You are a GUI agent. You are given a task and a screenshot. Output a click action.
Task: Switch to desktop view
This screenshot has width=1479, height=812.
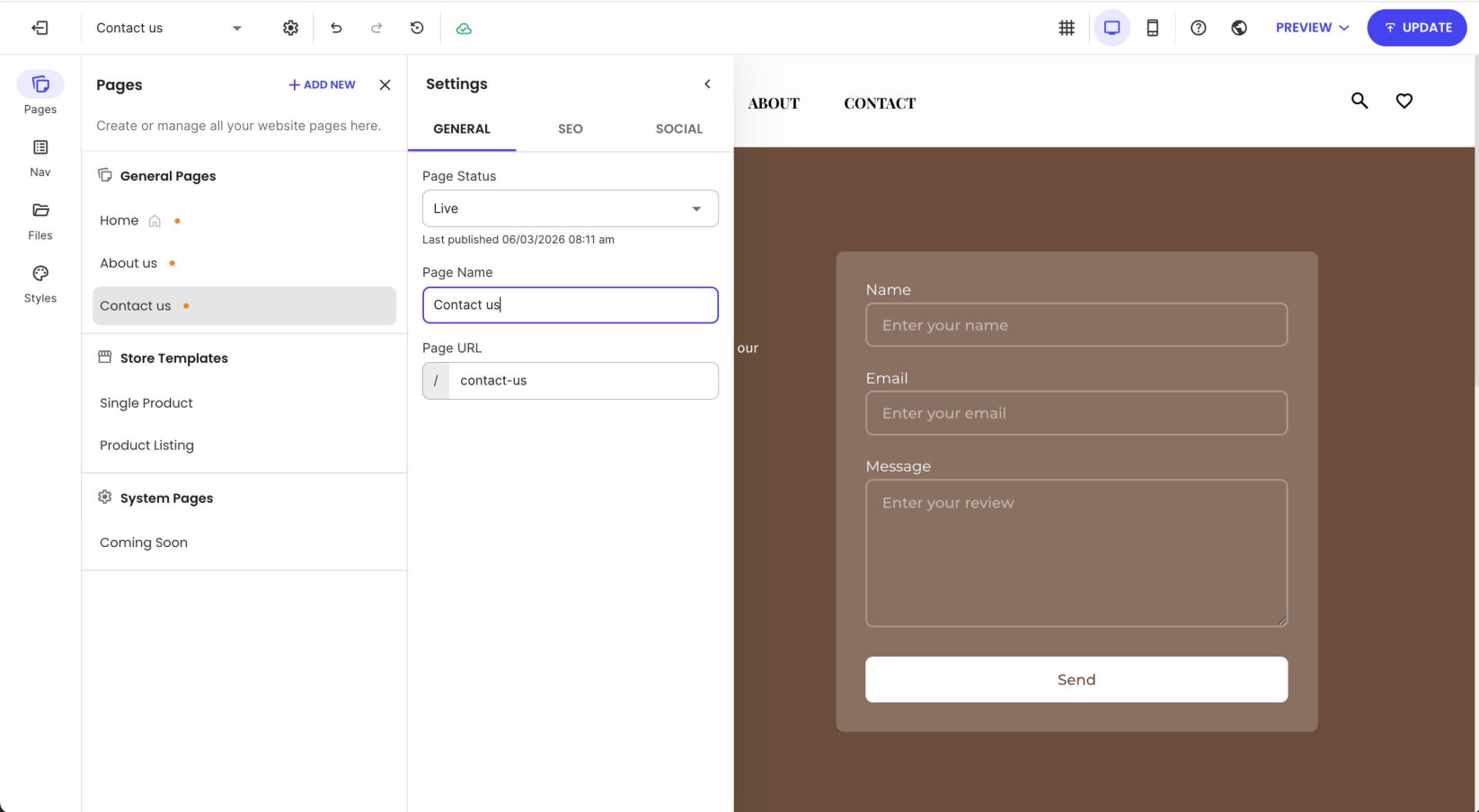pyautogui.click(x=1111, y=28)
